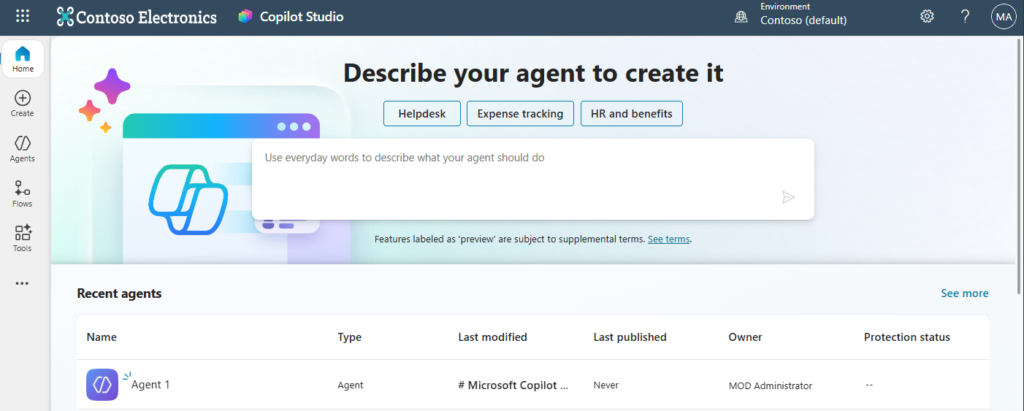Click See more next to Recent agents

coord(964,293)
